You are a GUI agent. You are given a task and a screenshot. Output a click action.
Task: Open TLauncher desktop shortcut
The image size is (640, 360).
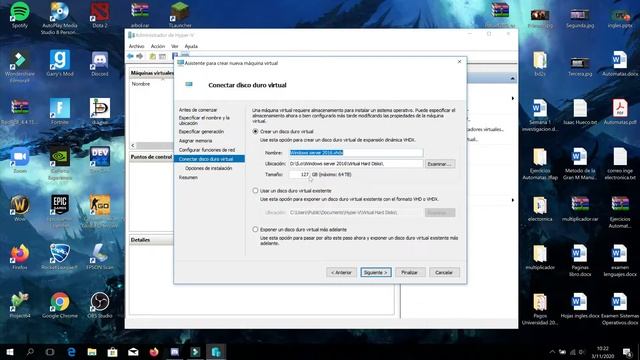[180, 15]
